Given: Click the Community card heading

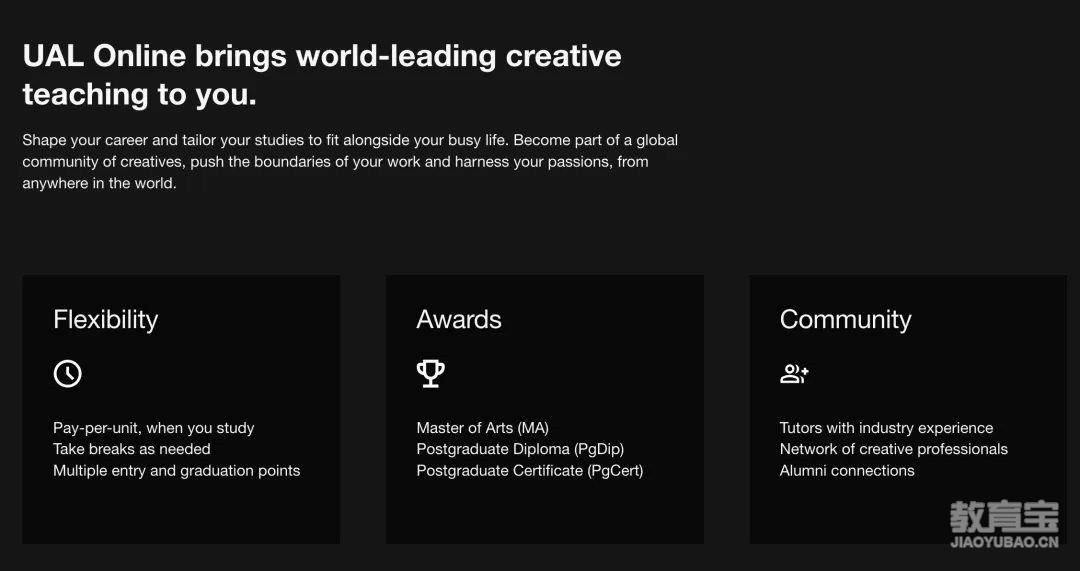Looking at the screenshot, I should click(845, 320).
